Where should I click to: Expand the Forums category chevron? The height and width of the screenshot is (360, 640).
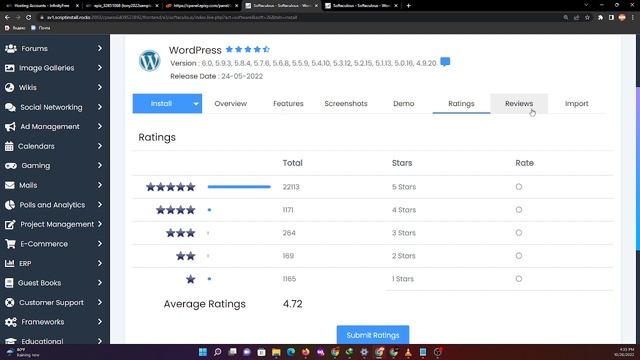(x=100, y=48)
